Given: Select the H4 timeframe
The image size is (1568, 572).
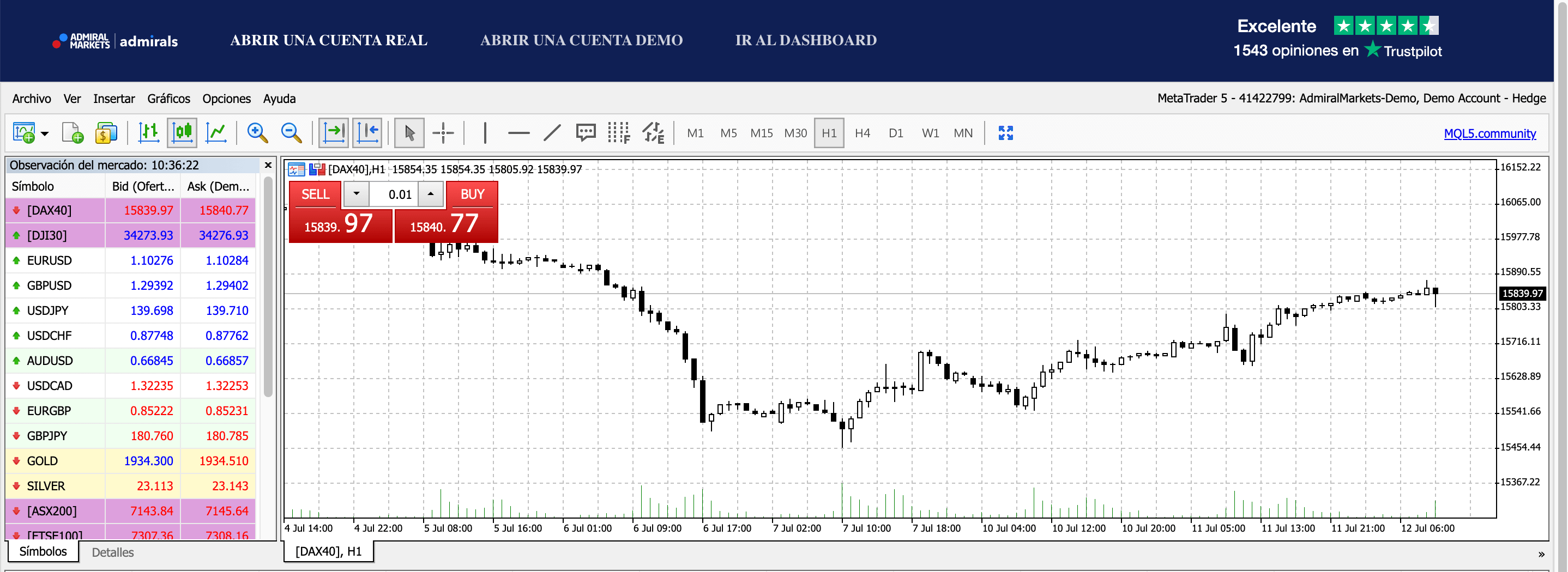Looking at the screenshot, I should 863,133.
